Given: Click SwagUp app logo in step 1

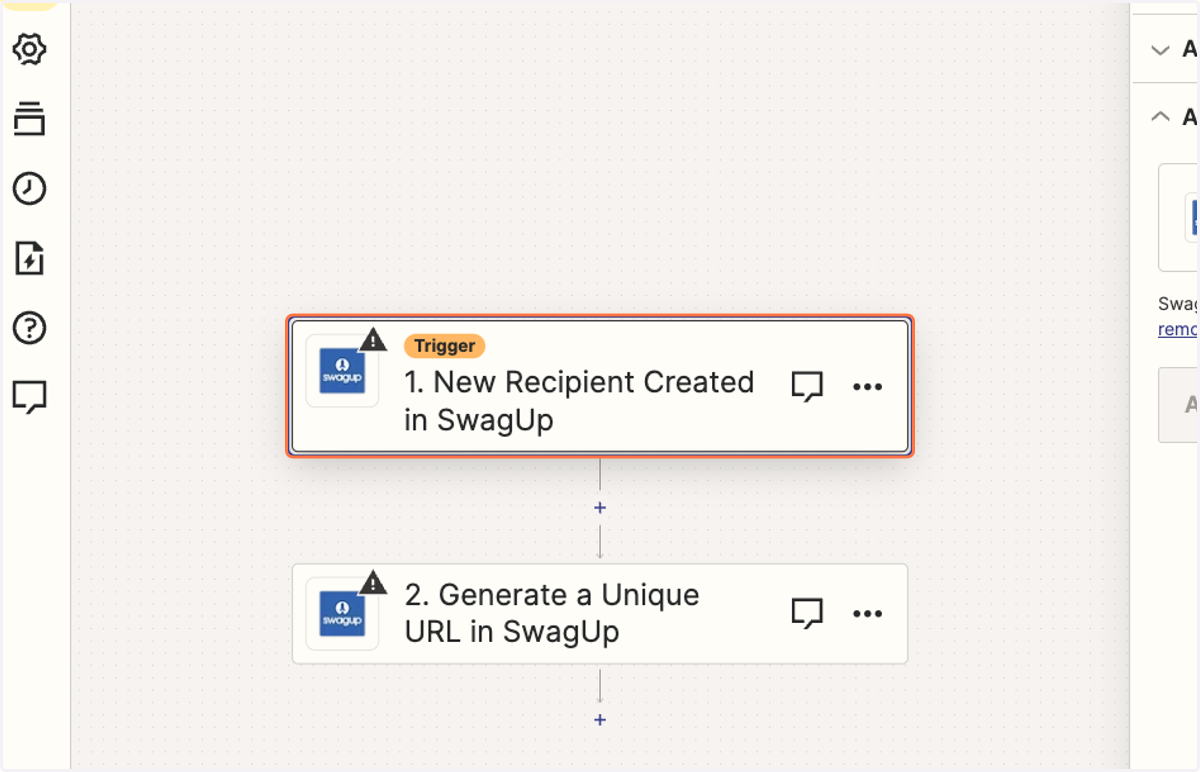Looking at the screenshot, I should pyautogui.click(x=342, y=371).
